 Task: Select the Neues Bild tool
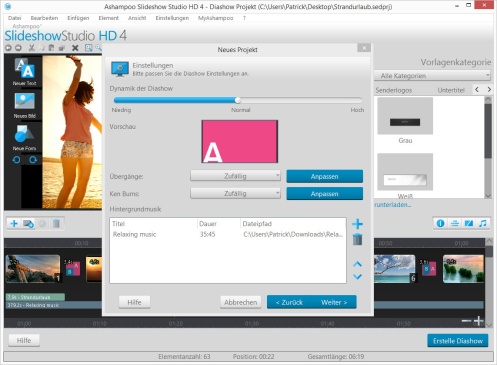click(x=24, y=105)
